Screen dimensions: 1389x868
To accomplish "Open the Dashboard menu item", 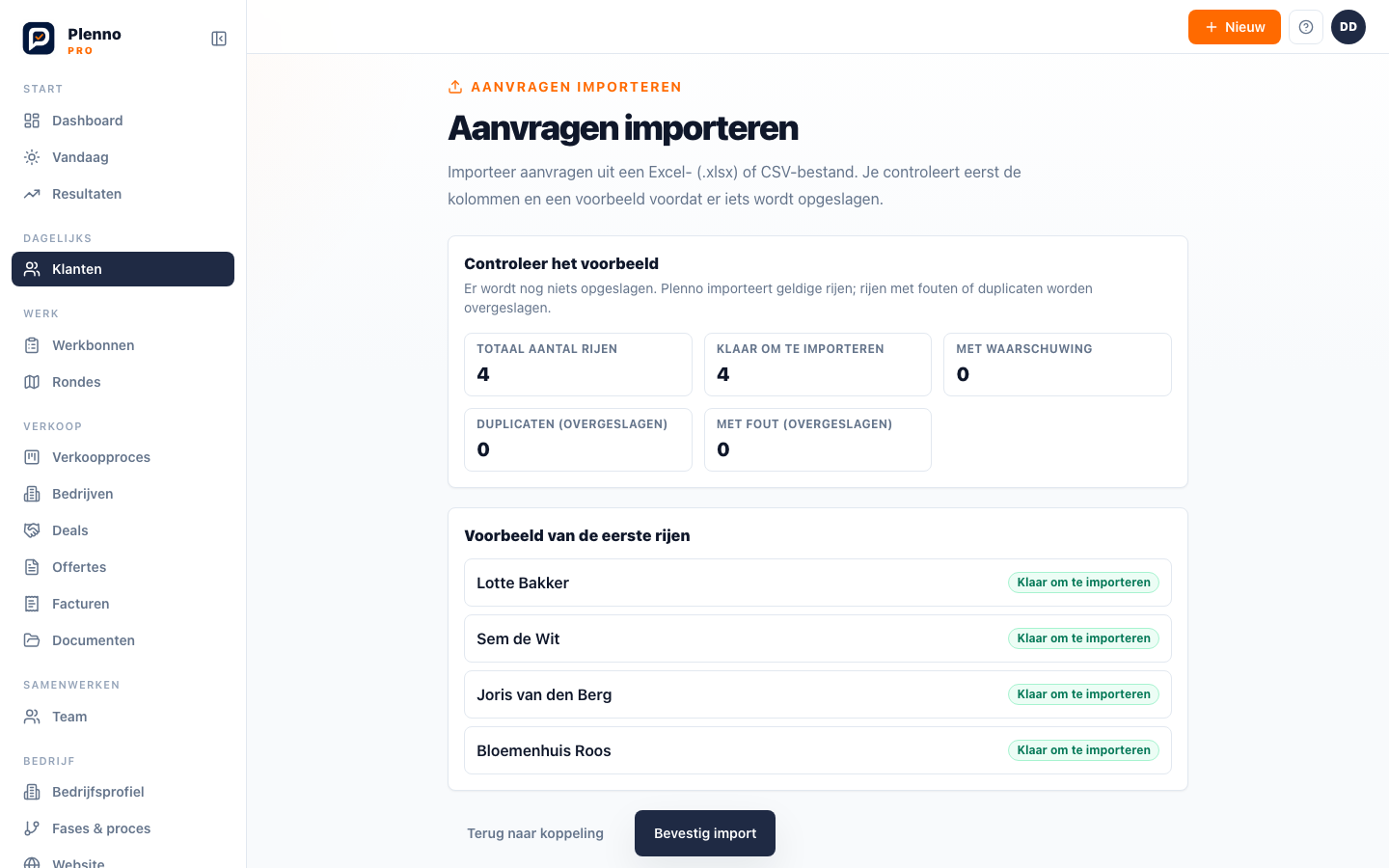I will tap(123, 121).
